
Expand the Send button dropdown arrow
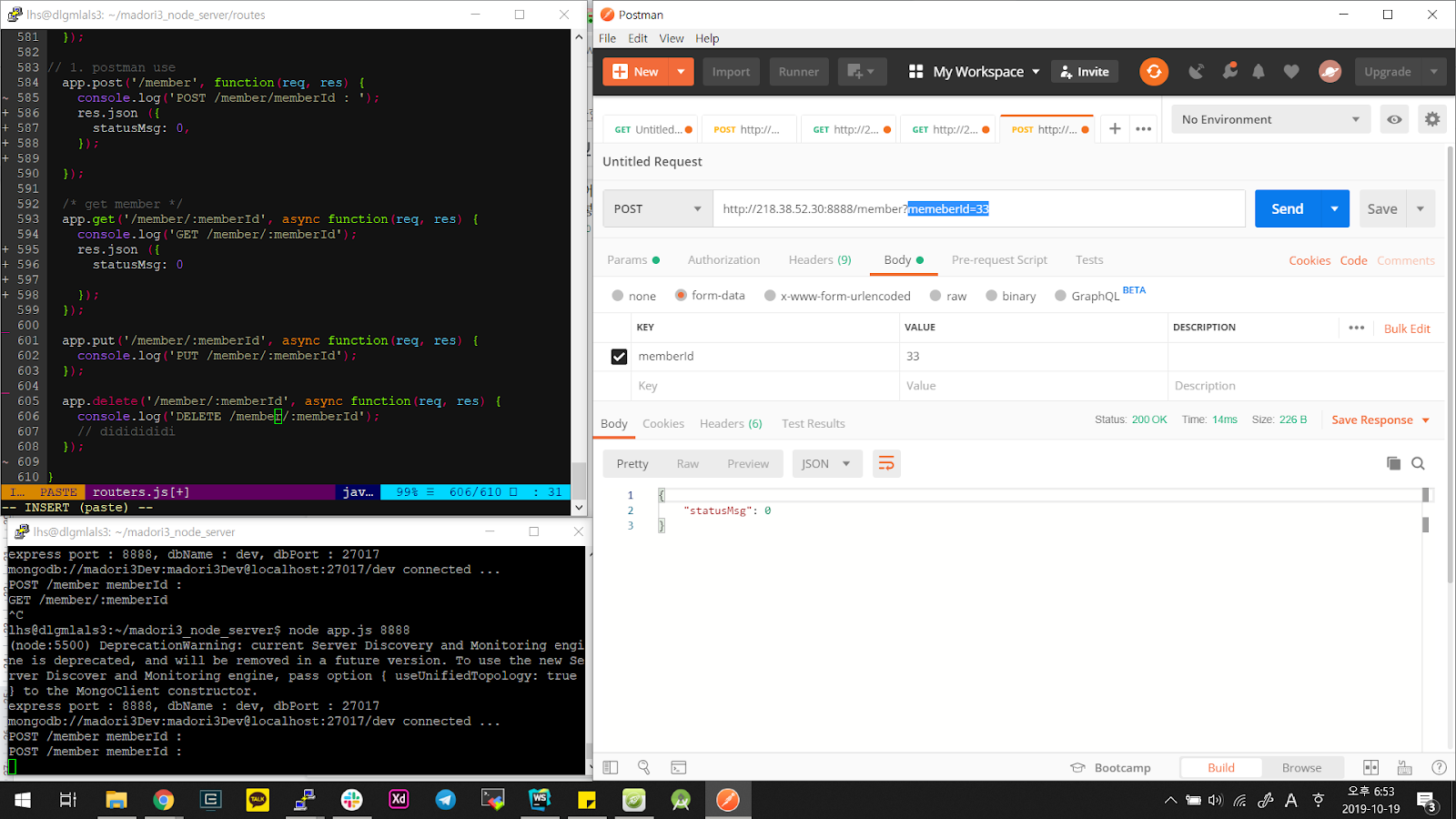(x=1335, y=208)
